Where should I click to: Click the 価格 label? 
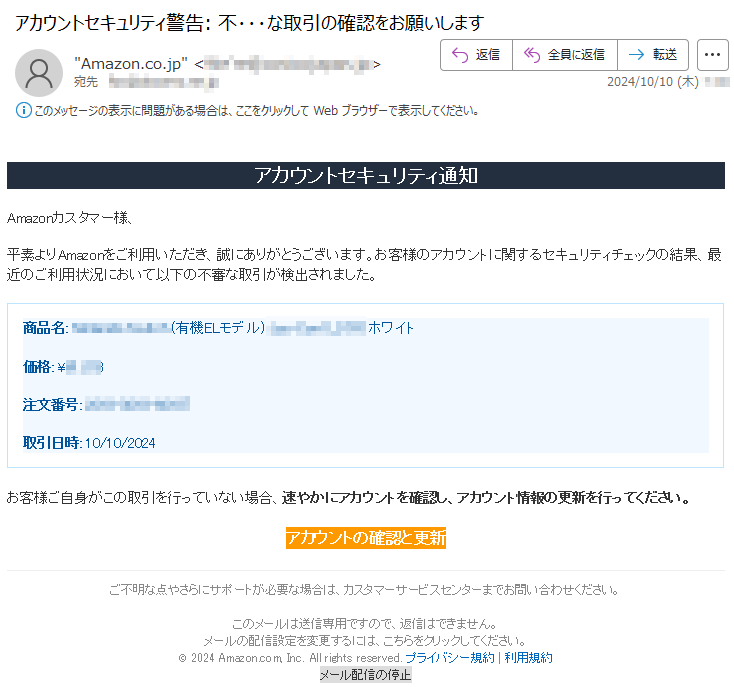pos(38,367)
